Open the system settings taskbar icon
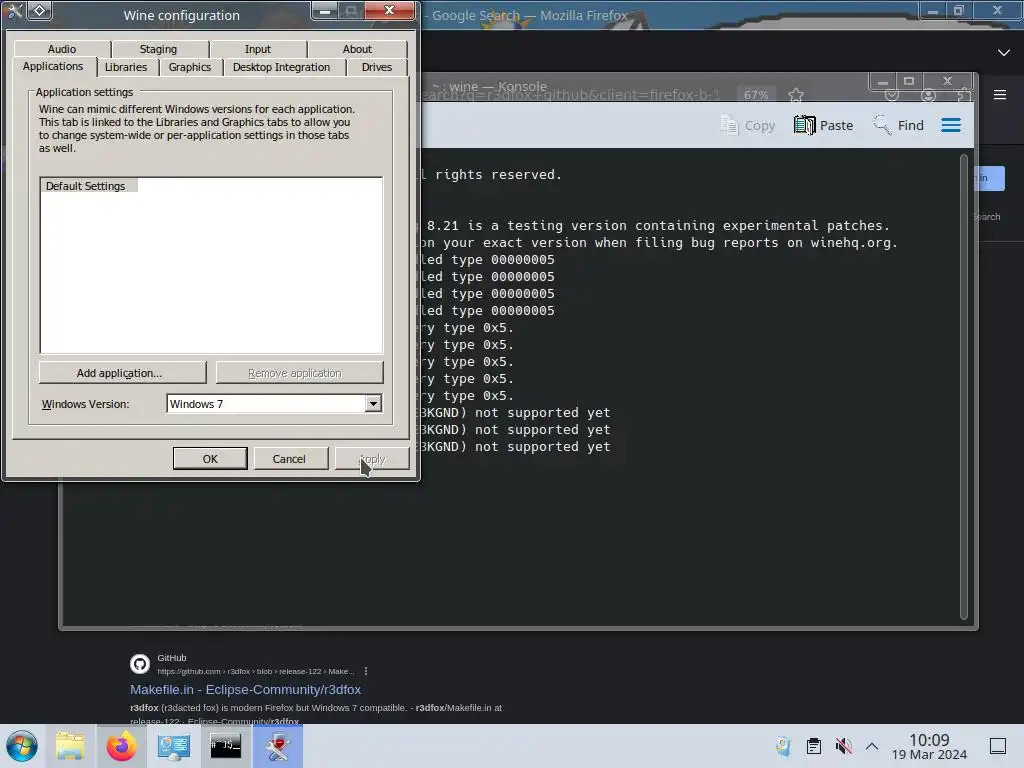The height and width of the screenshot is (768, 1024). pos(174,746)
